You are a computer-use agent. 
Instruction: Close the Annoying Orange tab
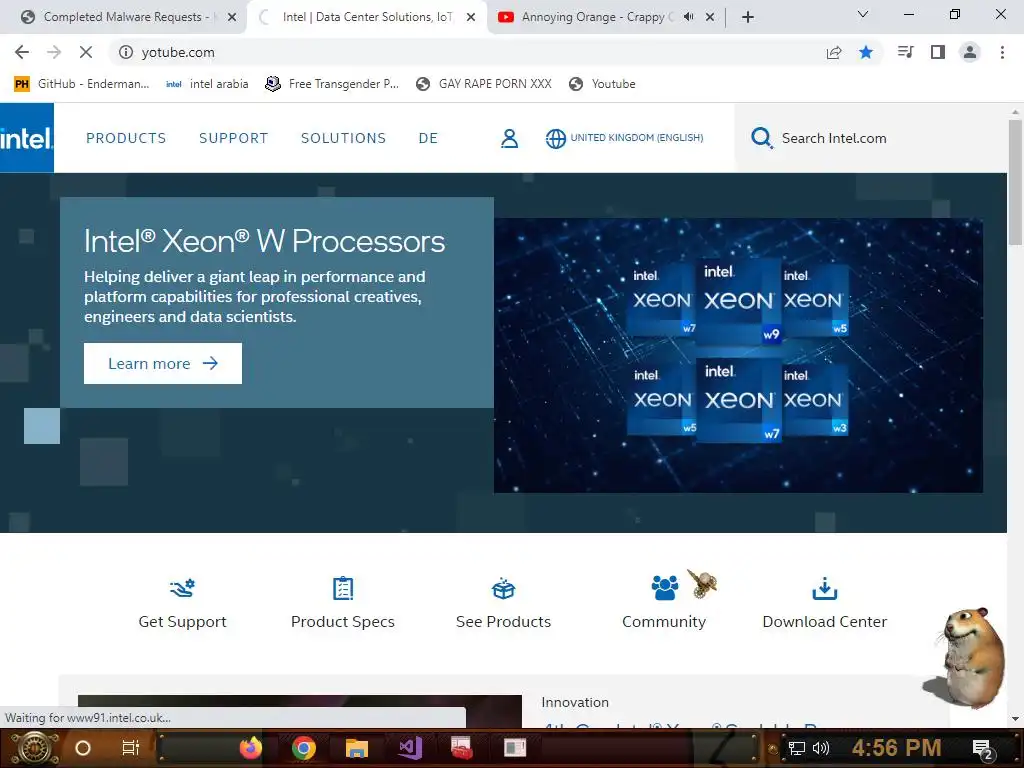pos(710,17)
